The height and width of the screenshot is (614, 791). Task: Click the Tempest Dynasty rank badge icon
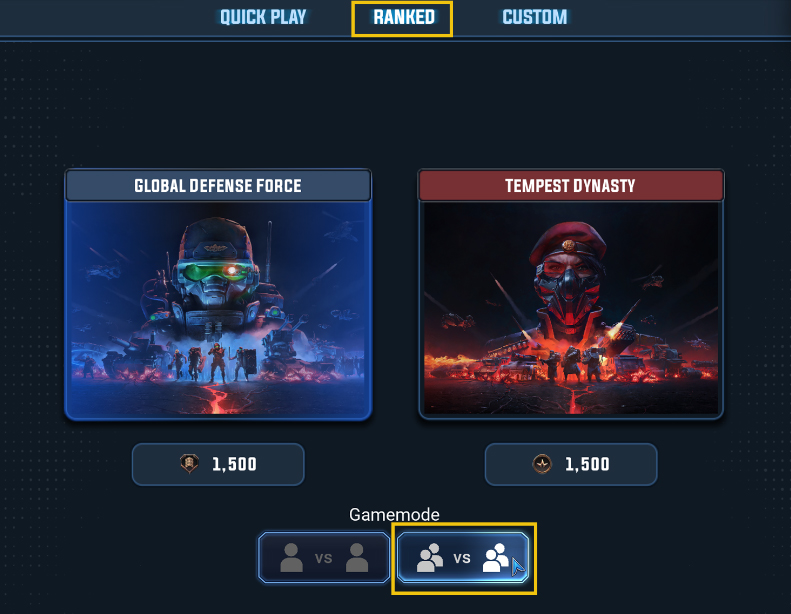tap(542, 464)
